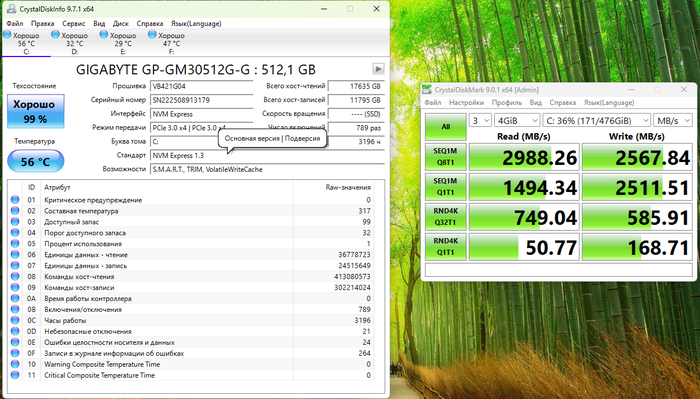
Task: Click status orb for attribute 06 Единицы данных - чтение
Action: (15, 254)
